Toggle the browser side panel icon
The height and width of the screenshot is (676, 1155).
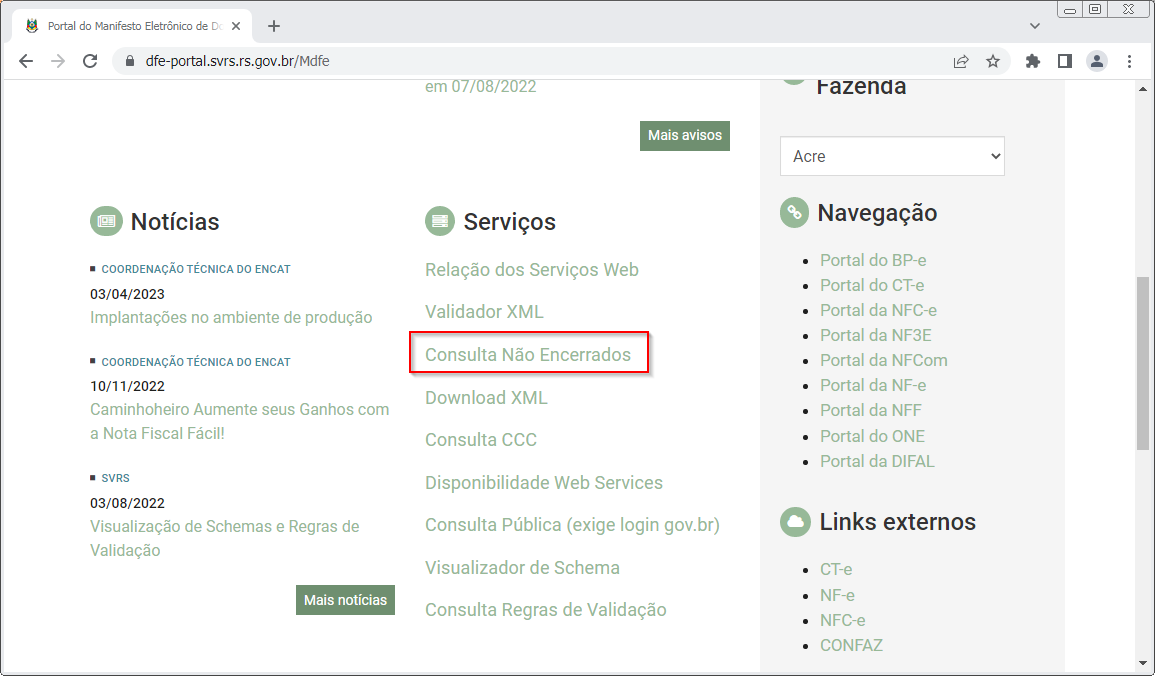(x=1064, y=61)
